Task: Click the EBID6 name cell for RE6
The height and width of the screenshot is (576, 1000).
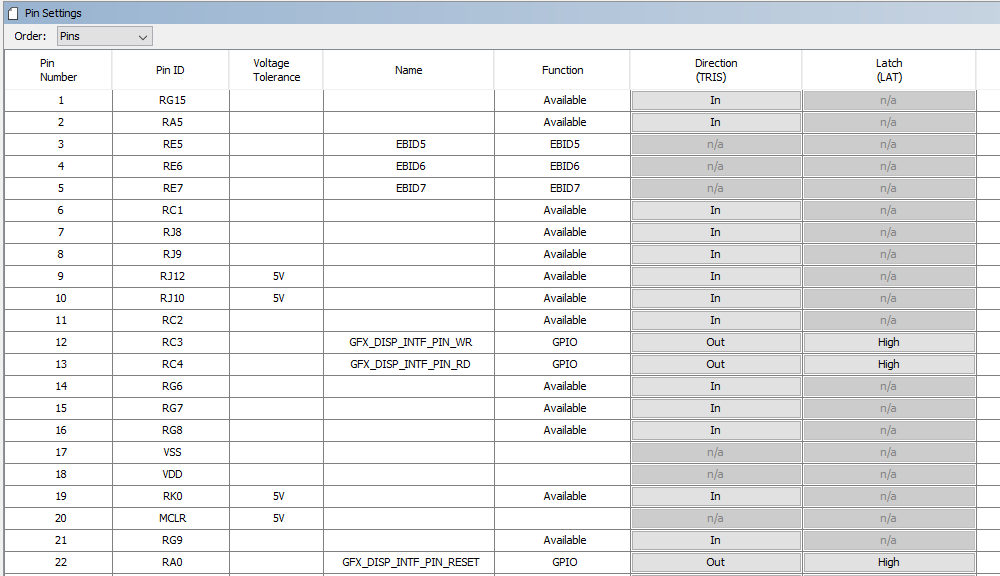Action: point(409,166)
